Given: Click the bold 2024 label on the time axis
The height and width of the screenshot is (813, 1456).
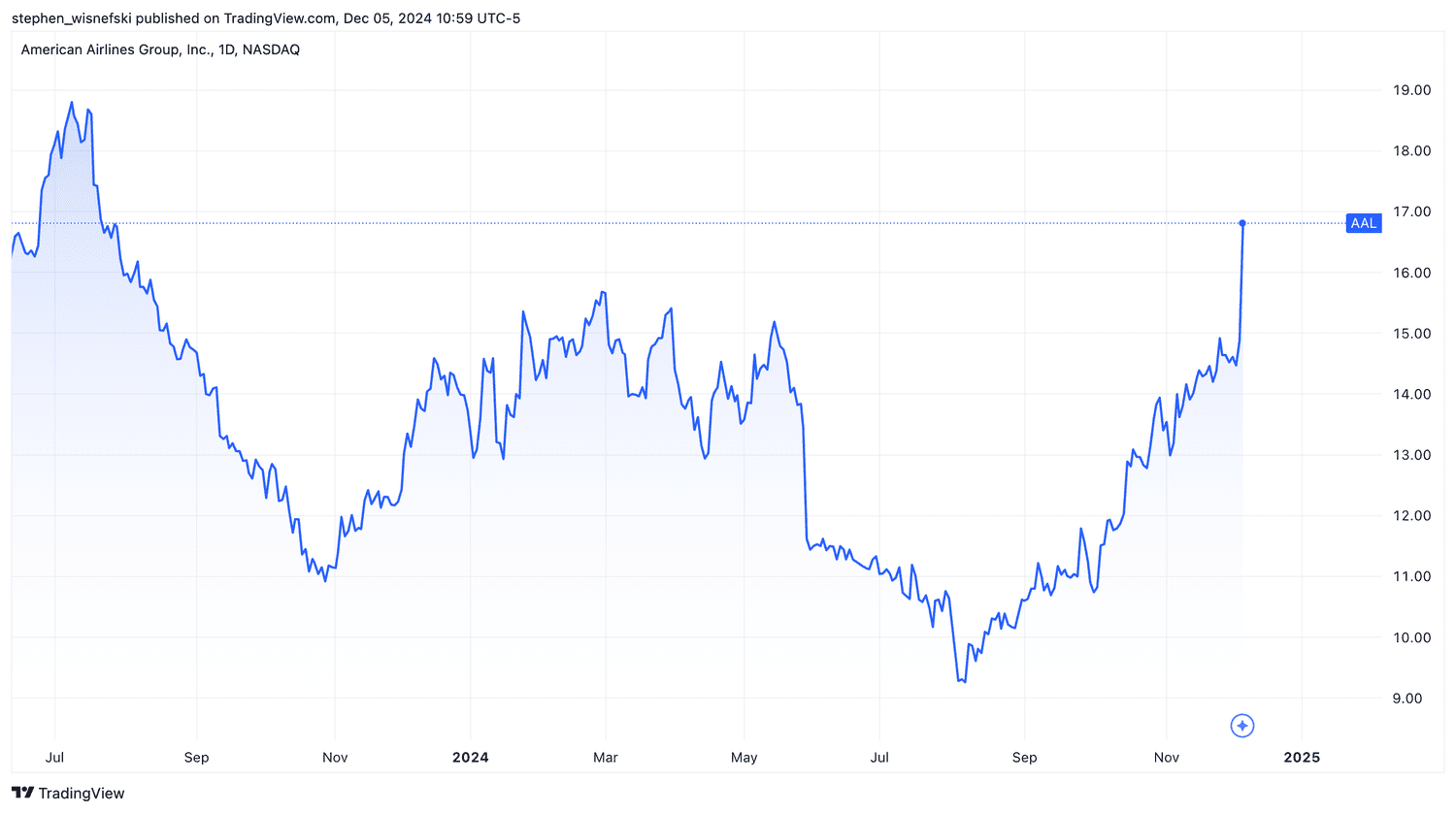Looking at the screenshot, I should 471,757.
